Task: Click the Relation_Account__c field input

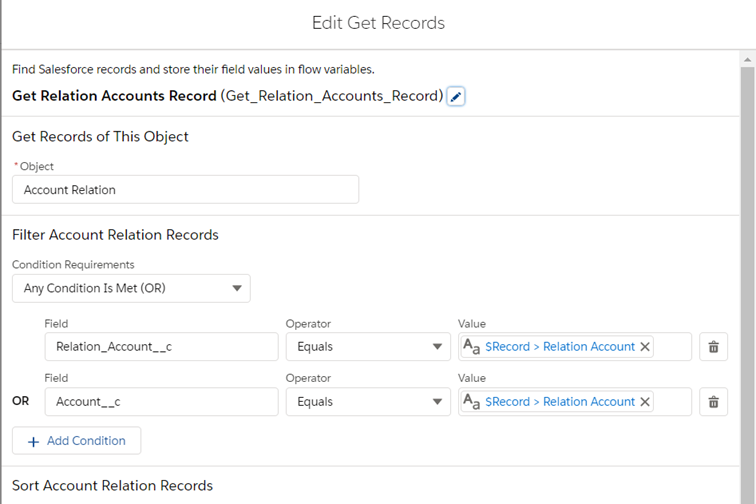Action: [x=161, y=347]
